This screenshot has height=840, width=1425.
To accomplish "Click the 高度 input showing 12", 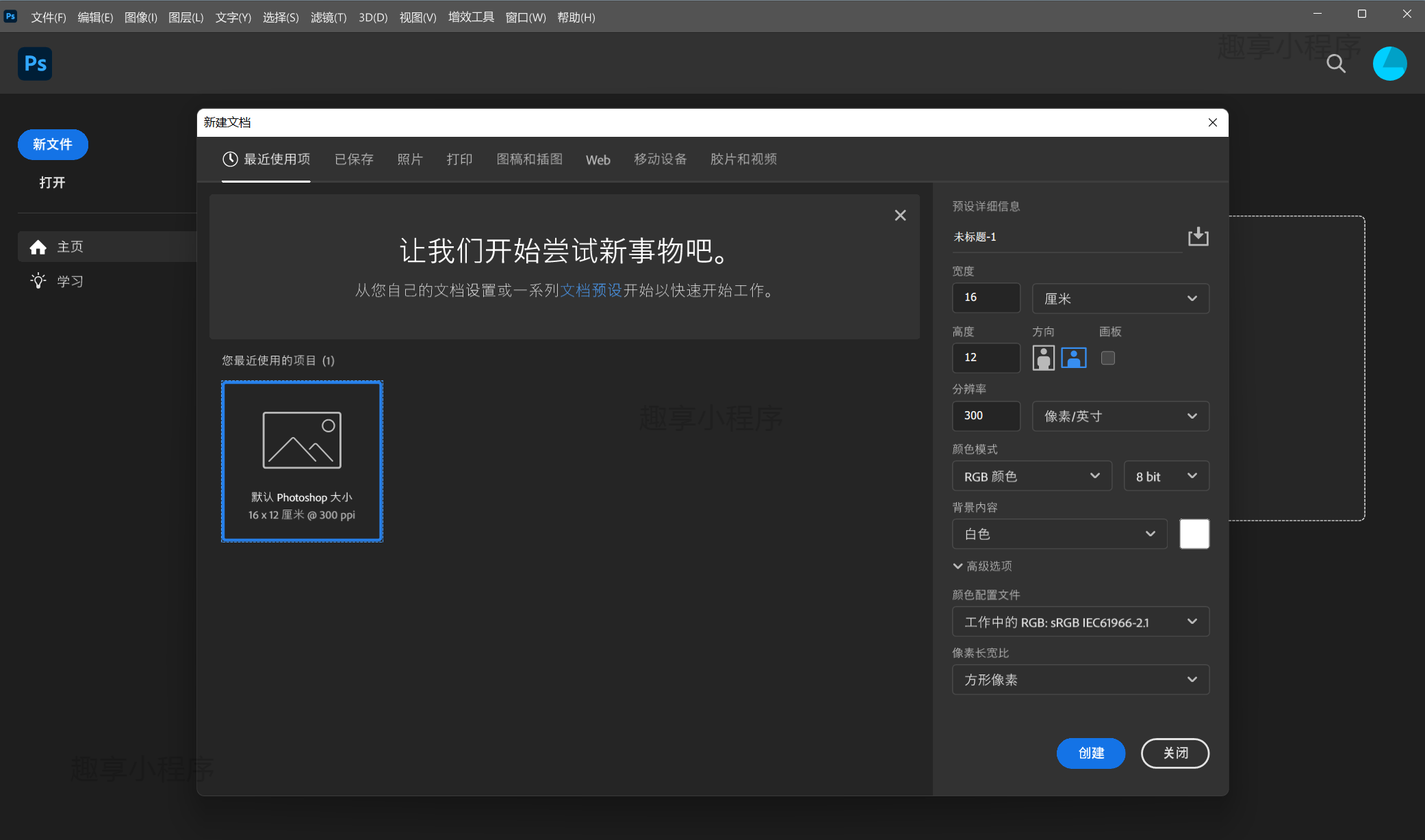I will (986, 358).
